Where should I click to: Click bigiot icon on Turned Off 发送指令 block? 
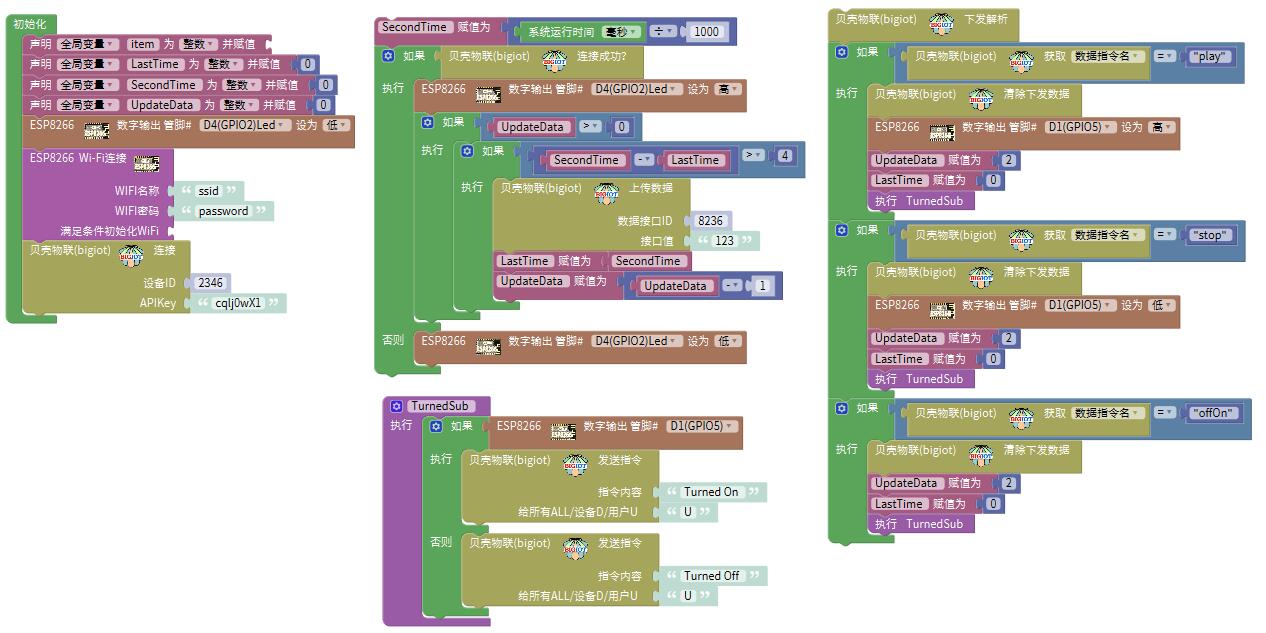click(x=576, y=548)
